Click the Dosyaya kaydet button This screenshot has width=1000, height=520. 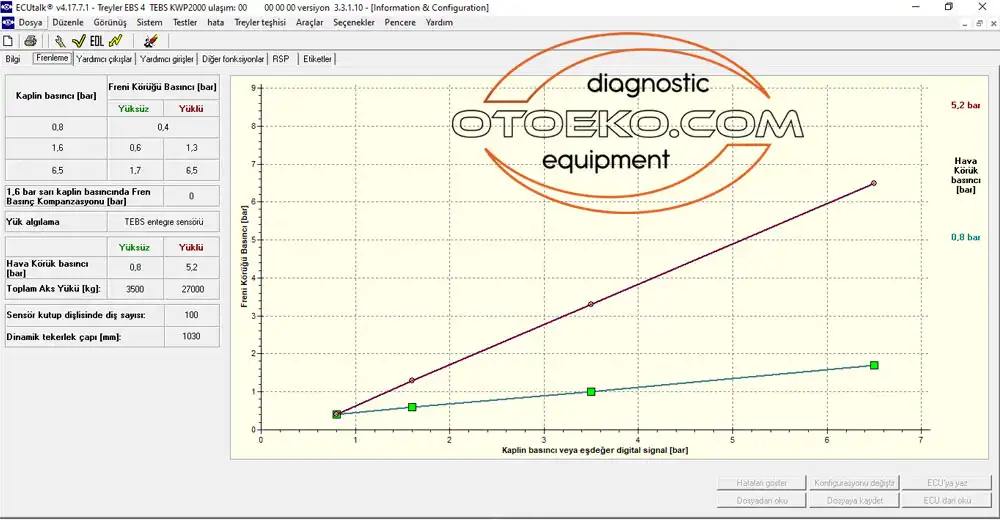click(x=851, y=500)
